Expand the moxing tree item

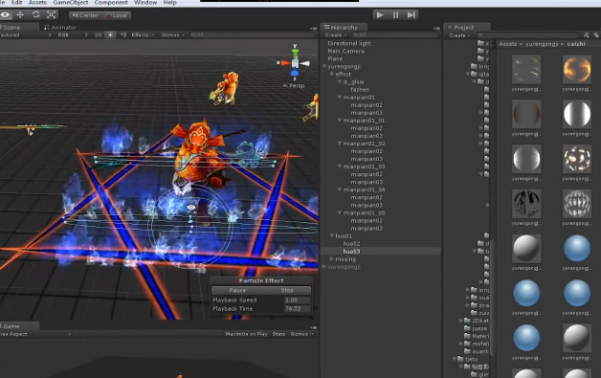tap(332, 259)
